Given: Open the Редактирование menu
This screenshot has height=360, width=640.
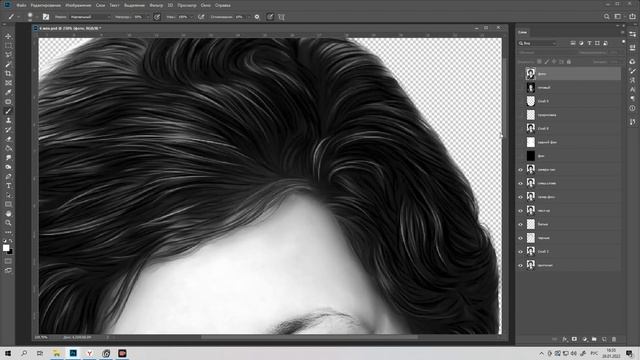Looking at the screenshot, I should pyautogui.click(x=46, y=5).
